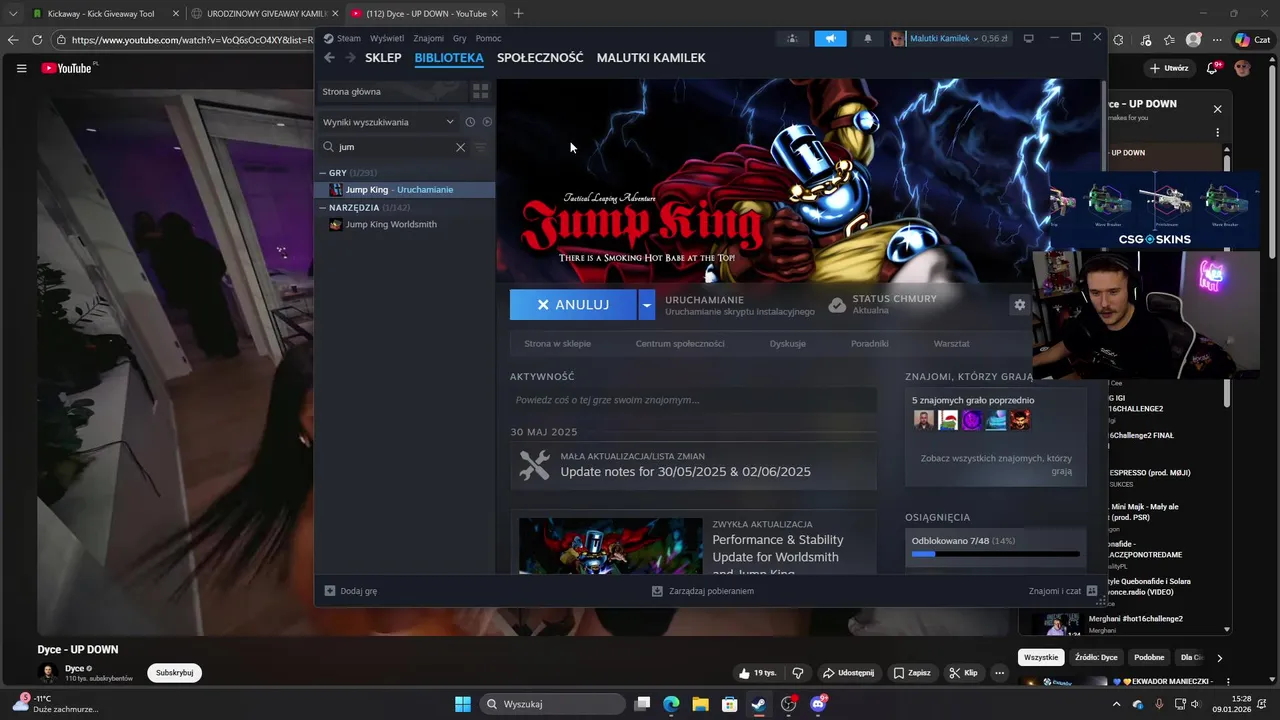
Task: Dislike the YouTube video
Action: [798, 673]
